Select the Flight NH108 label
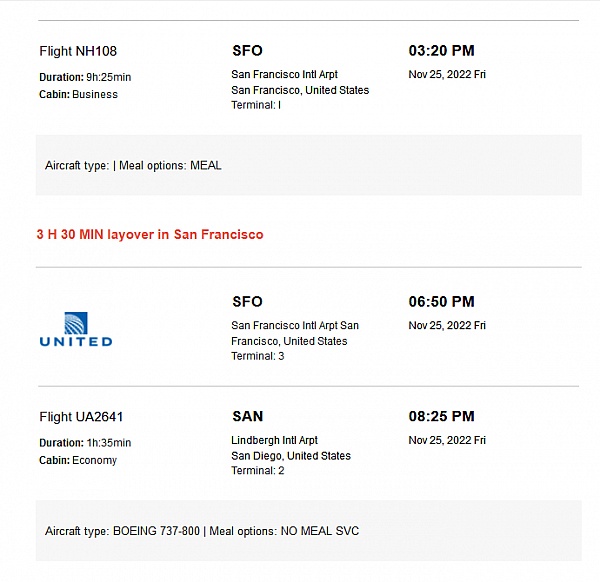 [x=78, y=51]
